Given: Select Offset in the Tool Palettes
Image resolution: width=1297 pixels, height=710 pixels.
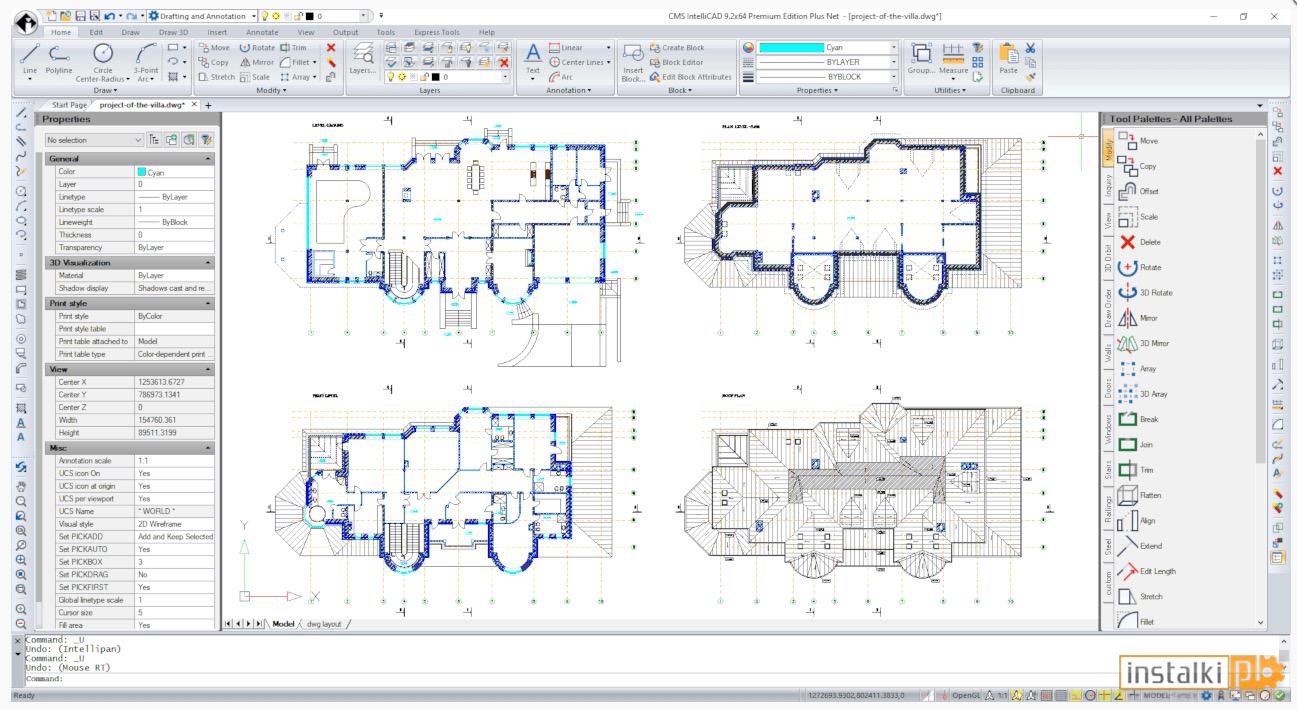Looking at the screenshot, I should pos(1138,191).
